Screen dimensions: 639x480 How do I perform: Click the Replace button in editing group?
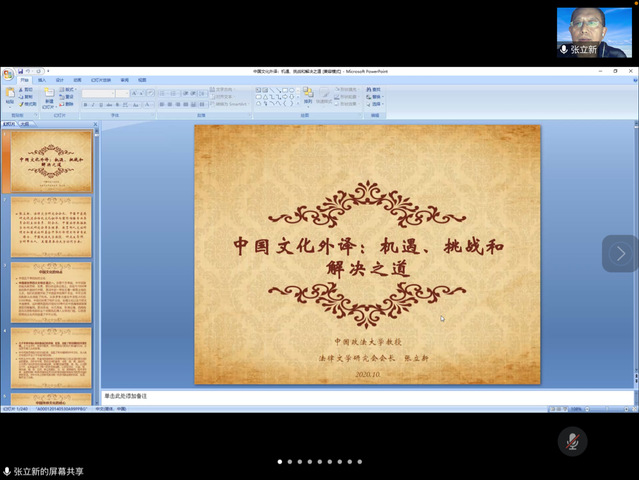tap(375, 96)
